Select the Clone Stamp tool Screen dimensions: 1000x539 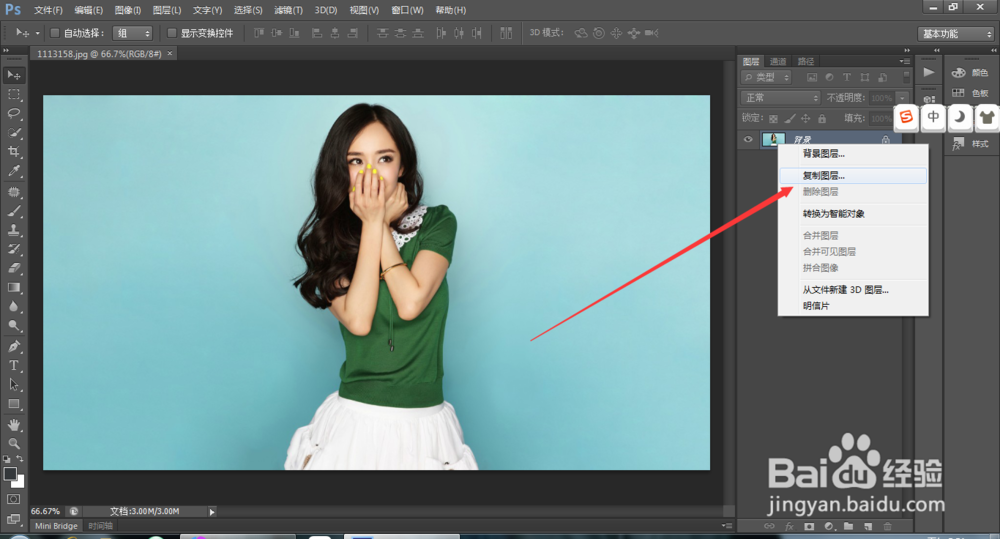[13, 230]
